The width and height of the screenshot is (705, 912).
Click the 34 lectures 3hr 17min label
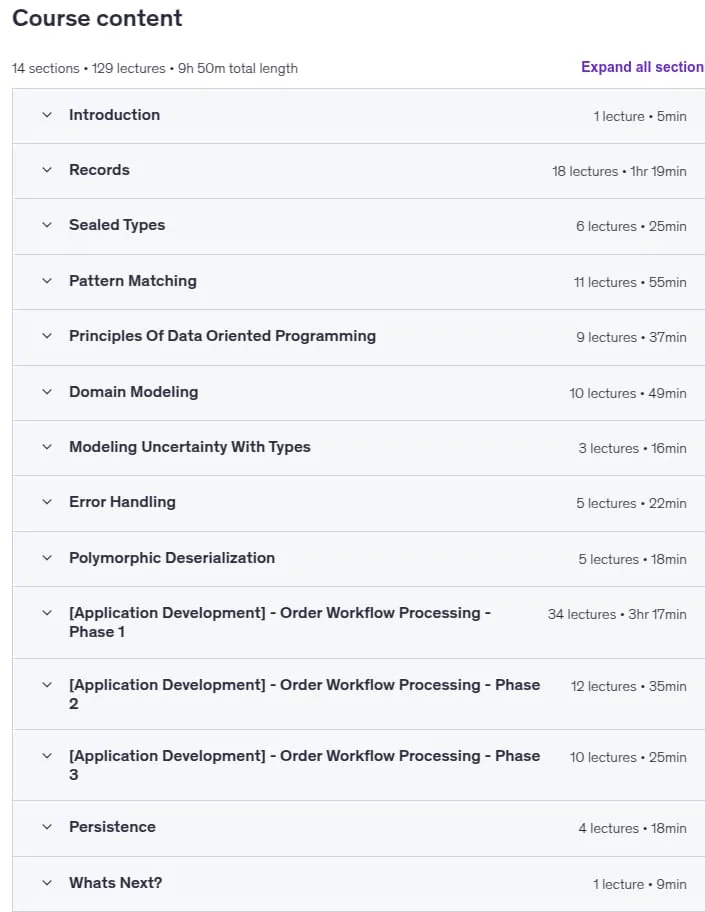(617, 615)
